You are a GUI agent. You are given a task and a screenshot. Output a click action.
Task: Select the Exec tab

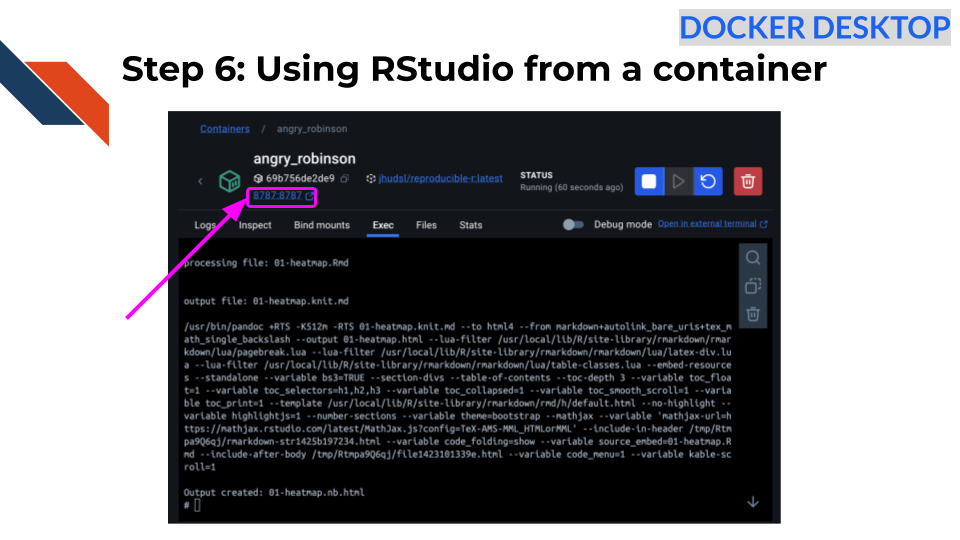coord(383,225)
